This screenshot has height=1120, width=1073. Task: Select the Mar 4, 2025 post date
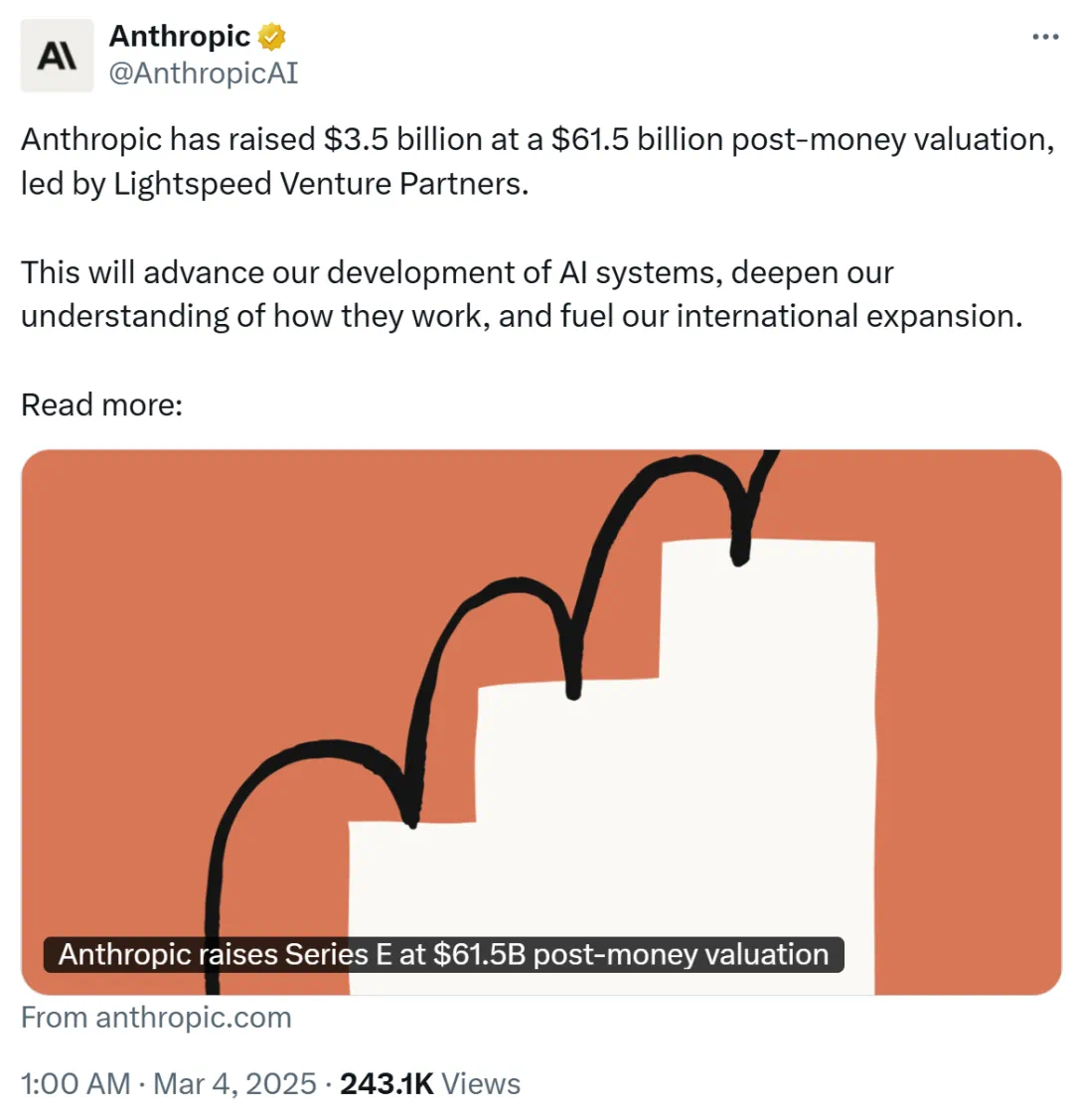coord(234,1083)
